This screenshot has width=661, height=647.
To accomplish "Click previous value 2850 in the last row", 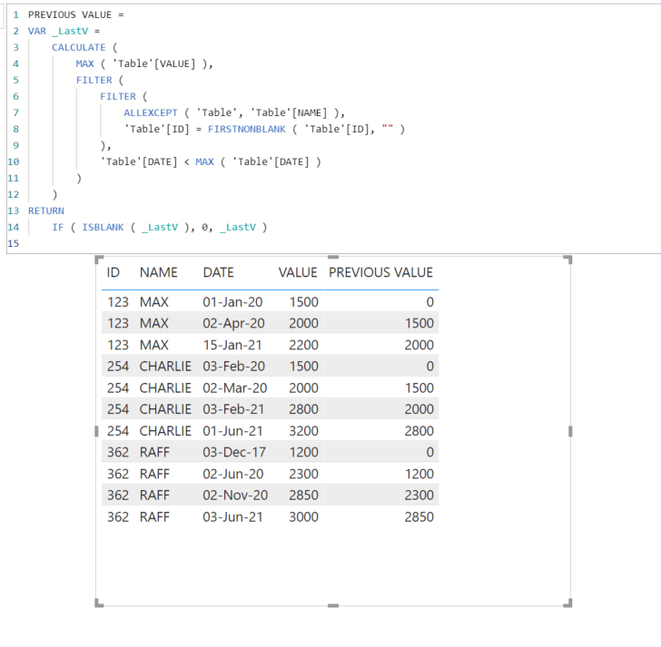I will click(x=419, y=517).
